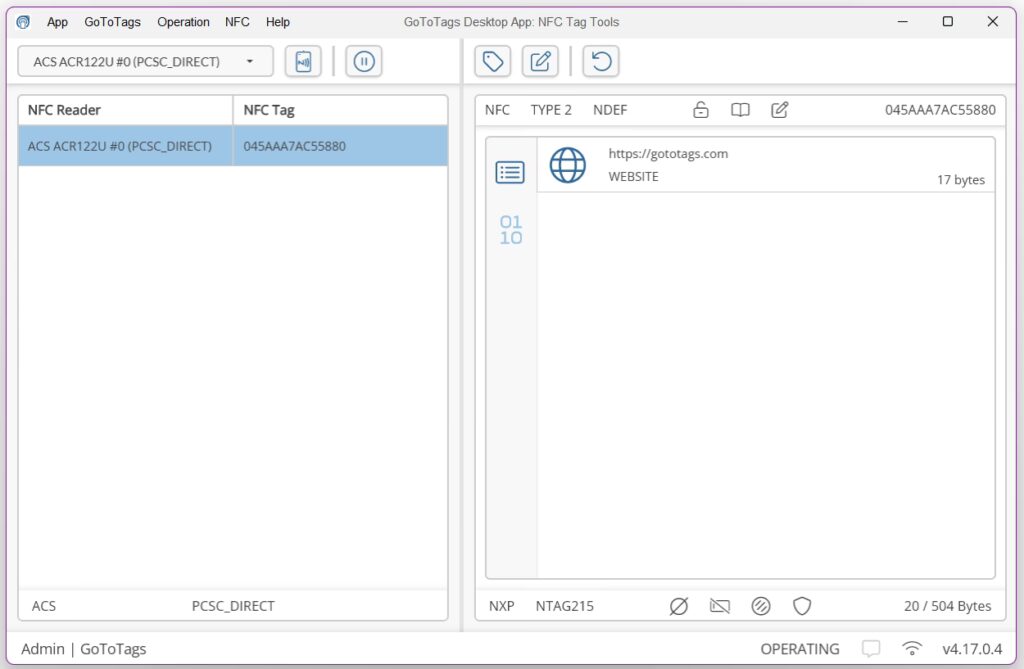
Task: Select the ACS ACR122U reader table row
Action: tap(232, 146)
